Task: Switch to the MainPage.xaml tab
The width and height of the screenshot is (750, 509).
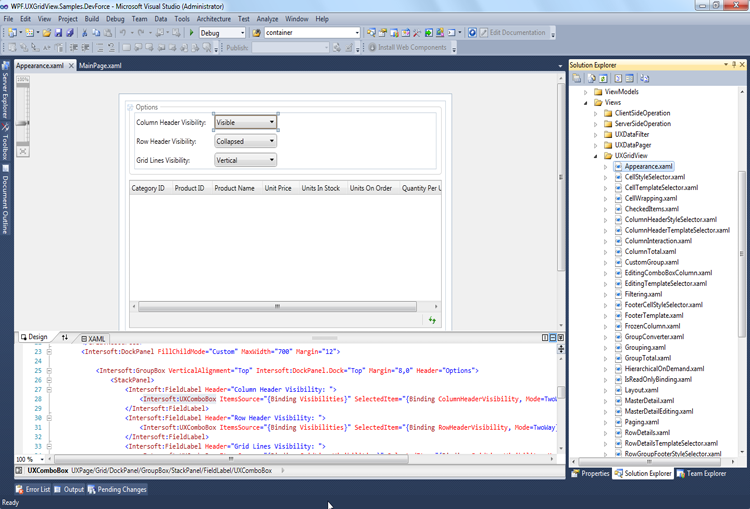Action: (x=100, y=66)
